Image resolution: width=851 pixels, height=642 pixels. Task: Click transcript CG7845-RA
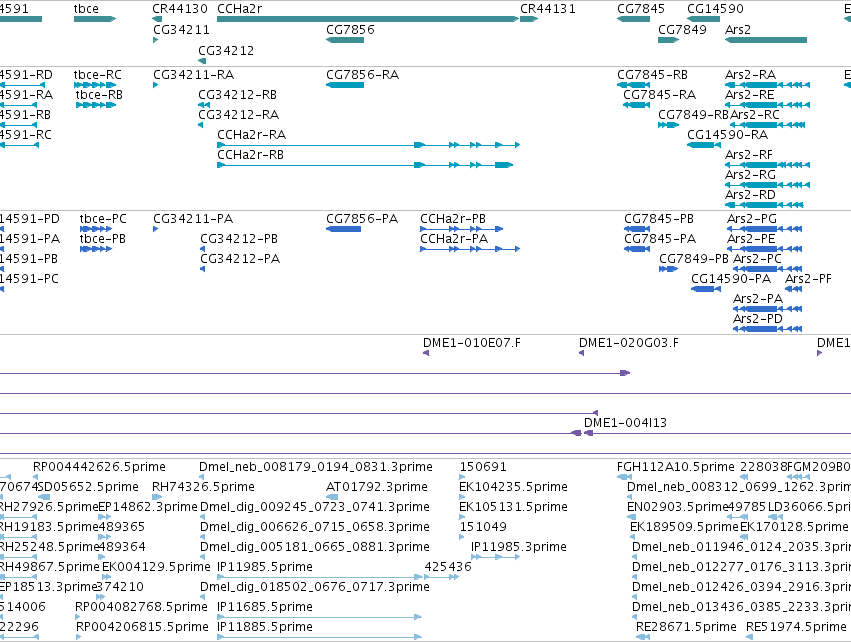coord(659,94)
